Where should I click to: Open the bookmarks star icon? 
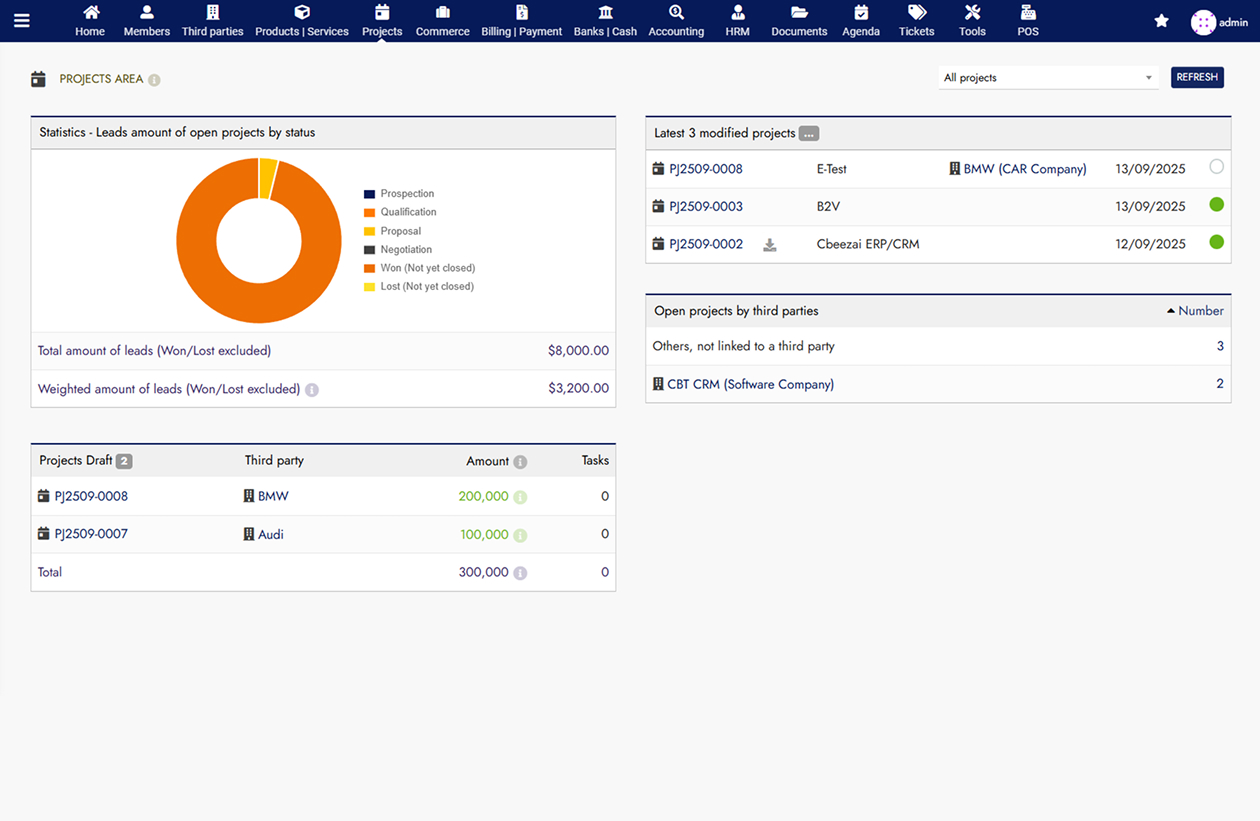(x=1161, y=21)
